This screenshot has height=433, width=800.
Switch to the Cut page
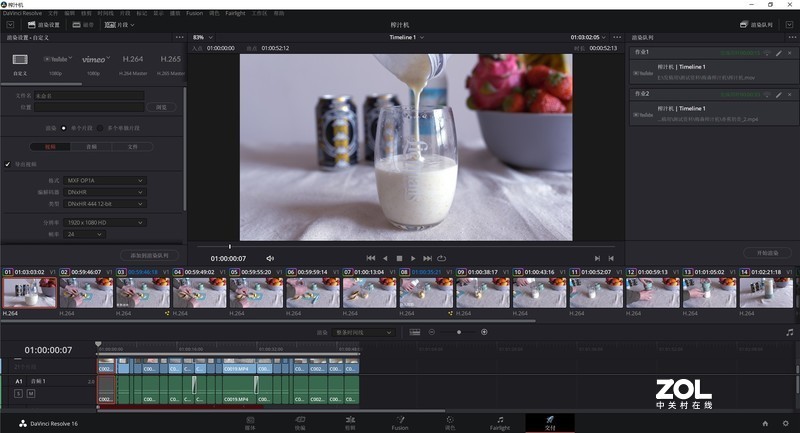tap(300, 423)
